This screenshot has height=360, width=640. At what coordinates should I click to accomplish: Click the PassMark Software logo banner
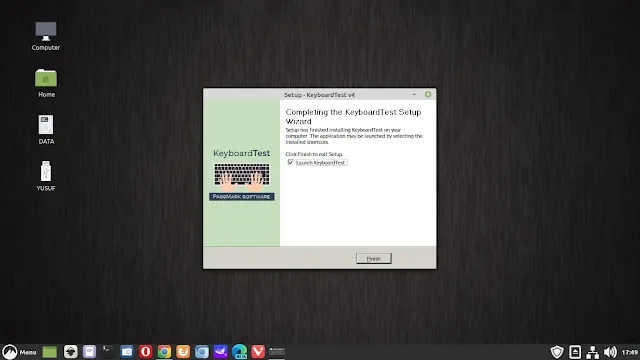242,197
